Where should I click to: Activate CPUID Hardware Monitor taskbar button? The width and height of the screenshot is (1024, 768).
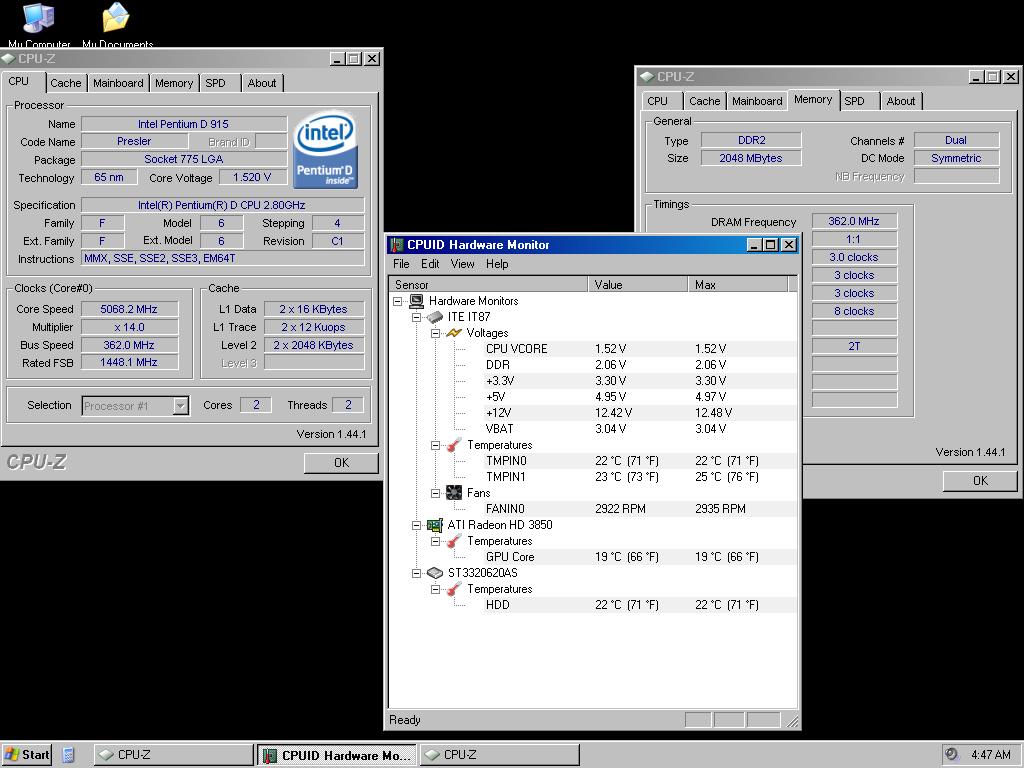point(336,755)
